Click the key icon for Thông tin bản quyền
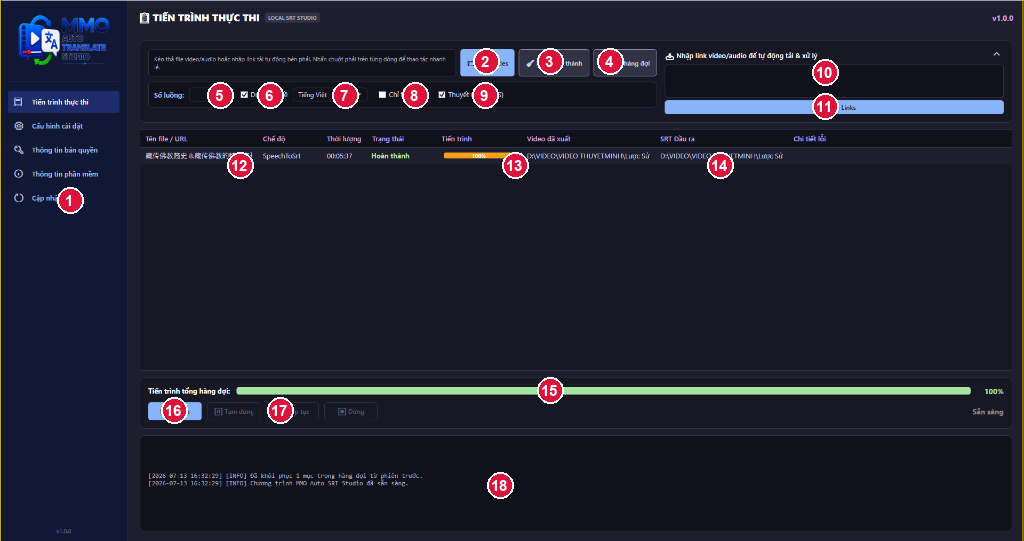The image size is (1024, 541). point(18,150)
